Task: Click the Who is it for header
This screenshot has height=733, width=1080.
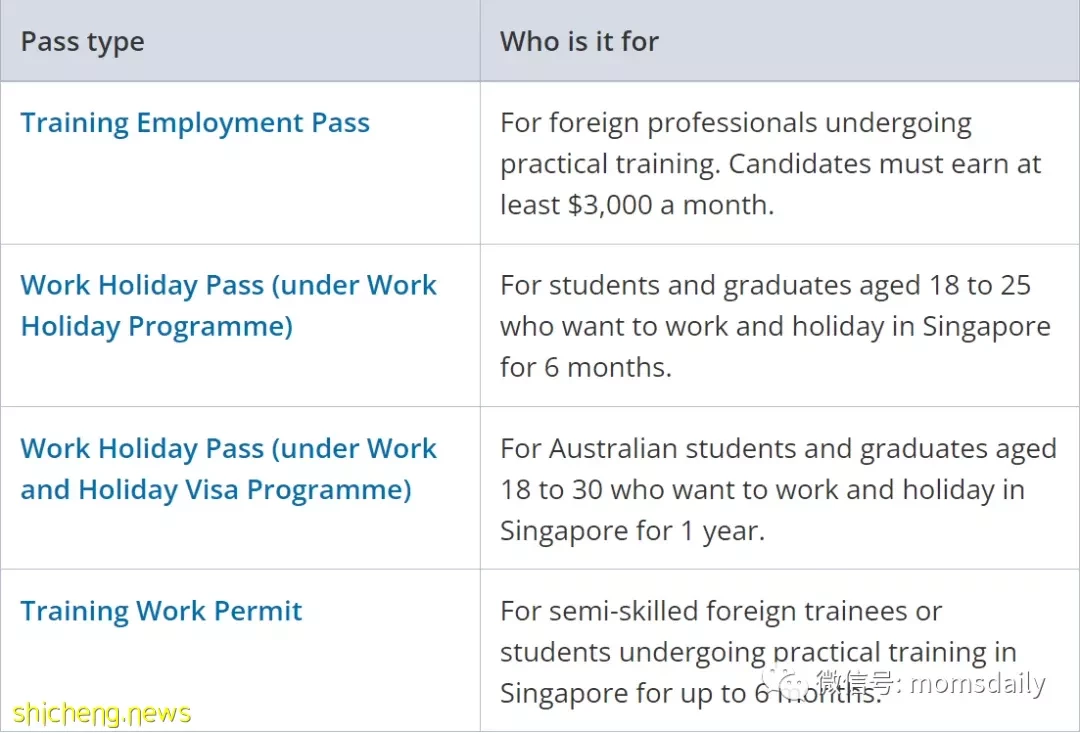Action: (x=579, y=41)
